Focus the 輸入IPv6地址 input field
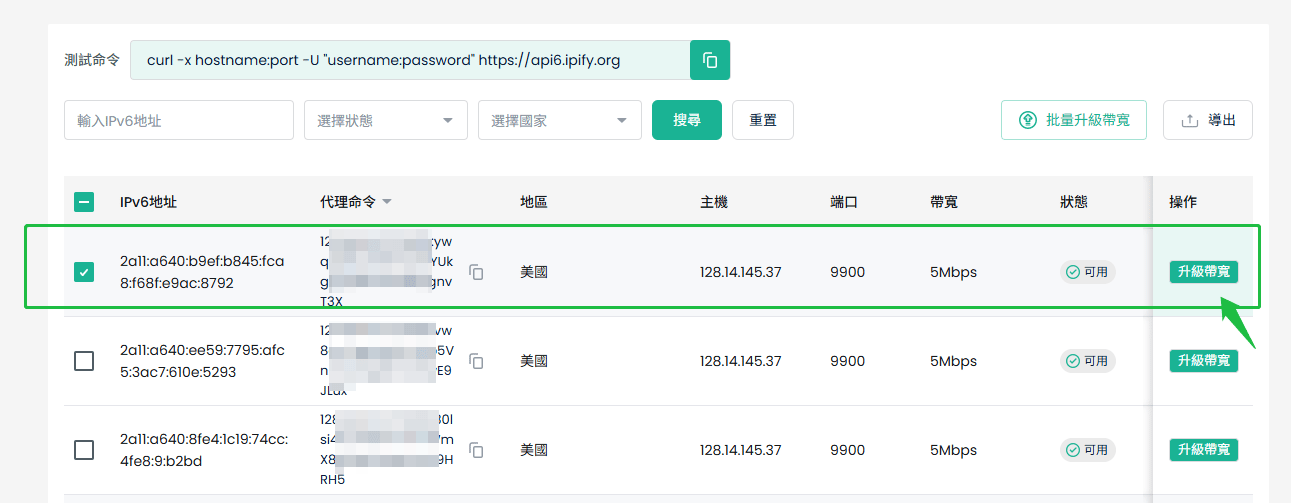The image size is (1291, 503). 179,120
